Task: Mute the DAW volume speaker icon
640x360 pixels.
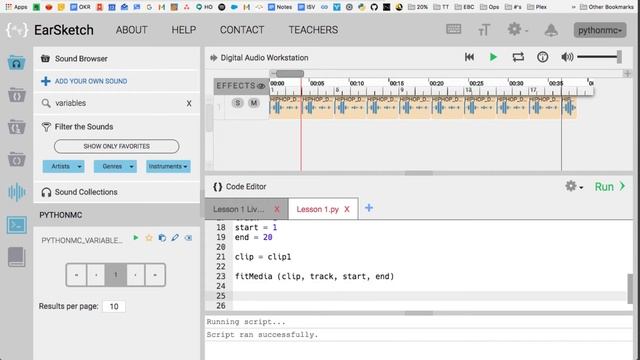Action: [567, 57]
